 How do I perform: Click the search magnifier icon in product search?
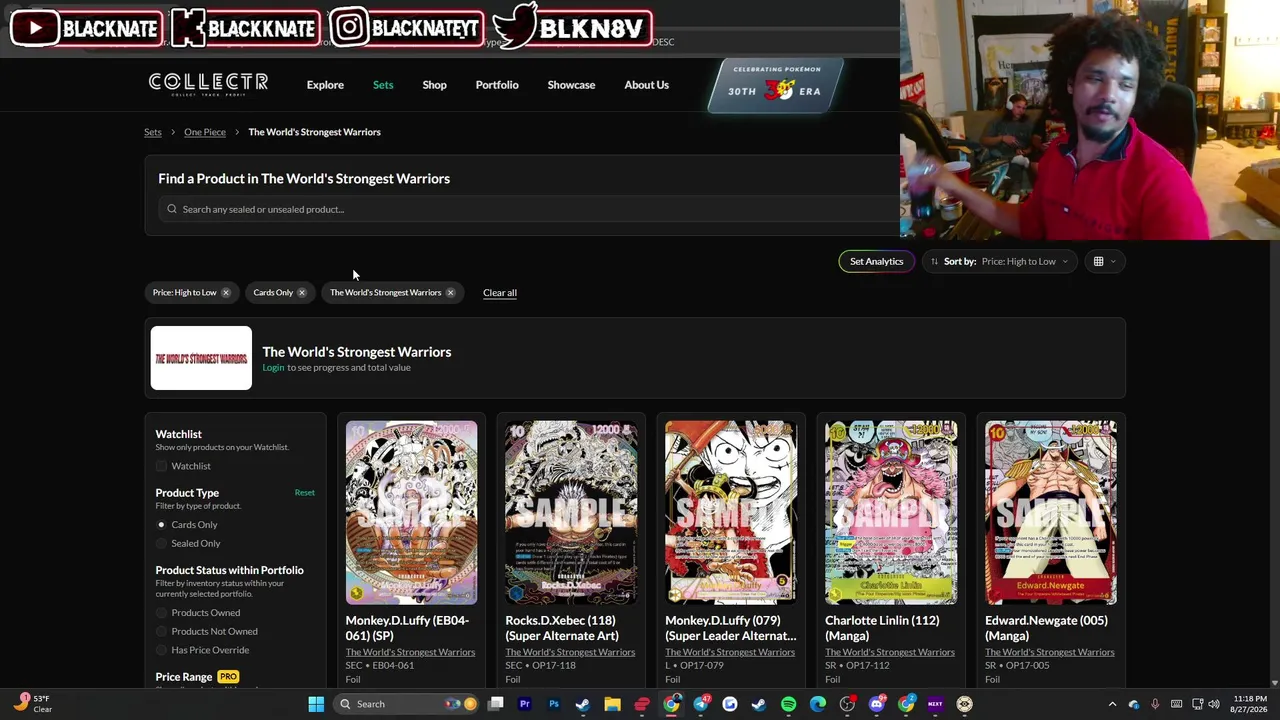(172, 209)
